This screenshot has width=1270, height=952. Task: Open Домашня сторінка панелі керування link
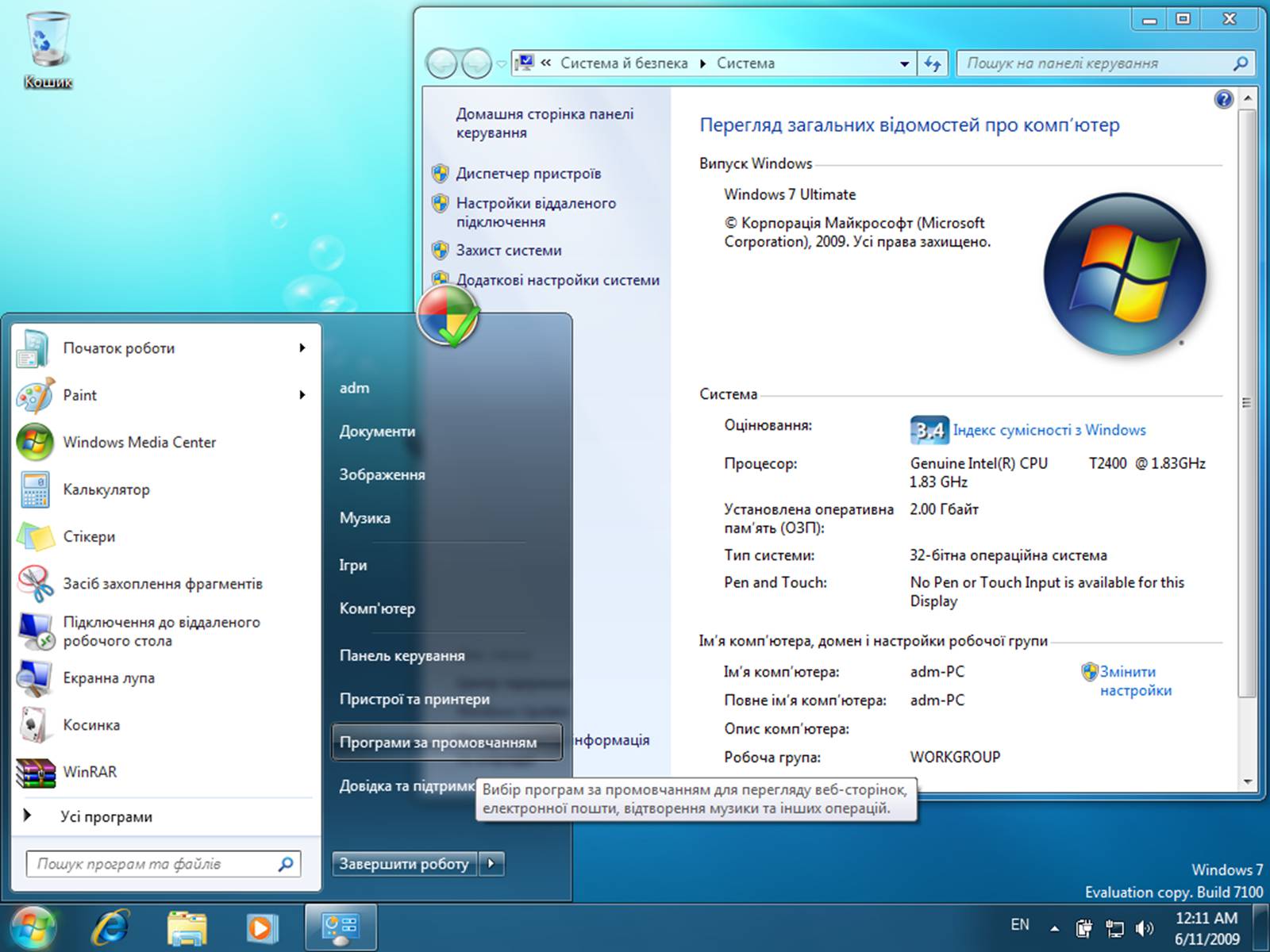tap(545, 123)
